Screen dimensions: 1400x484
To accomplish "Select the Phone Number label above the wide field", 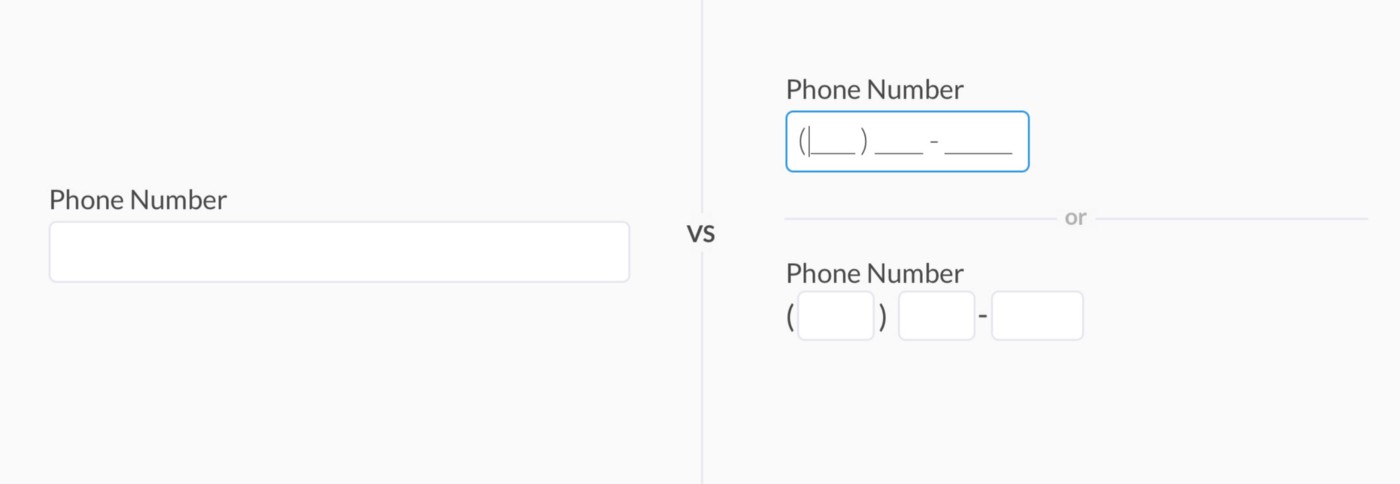I will (138, 200).
